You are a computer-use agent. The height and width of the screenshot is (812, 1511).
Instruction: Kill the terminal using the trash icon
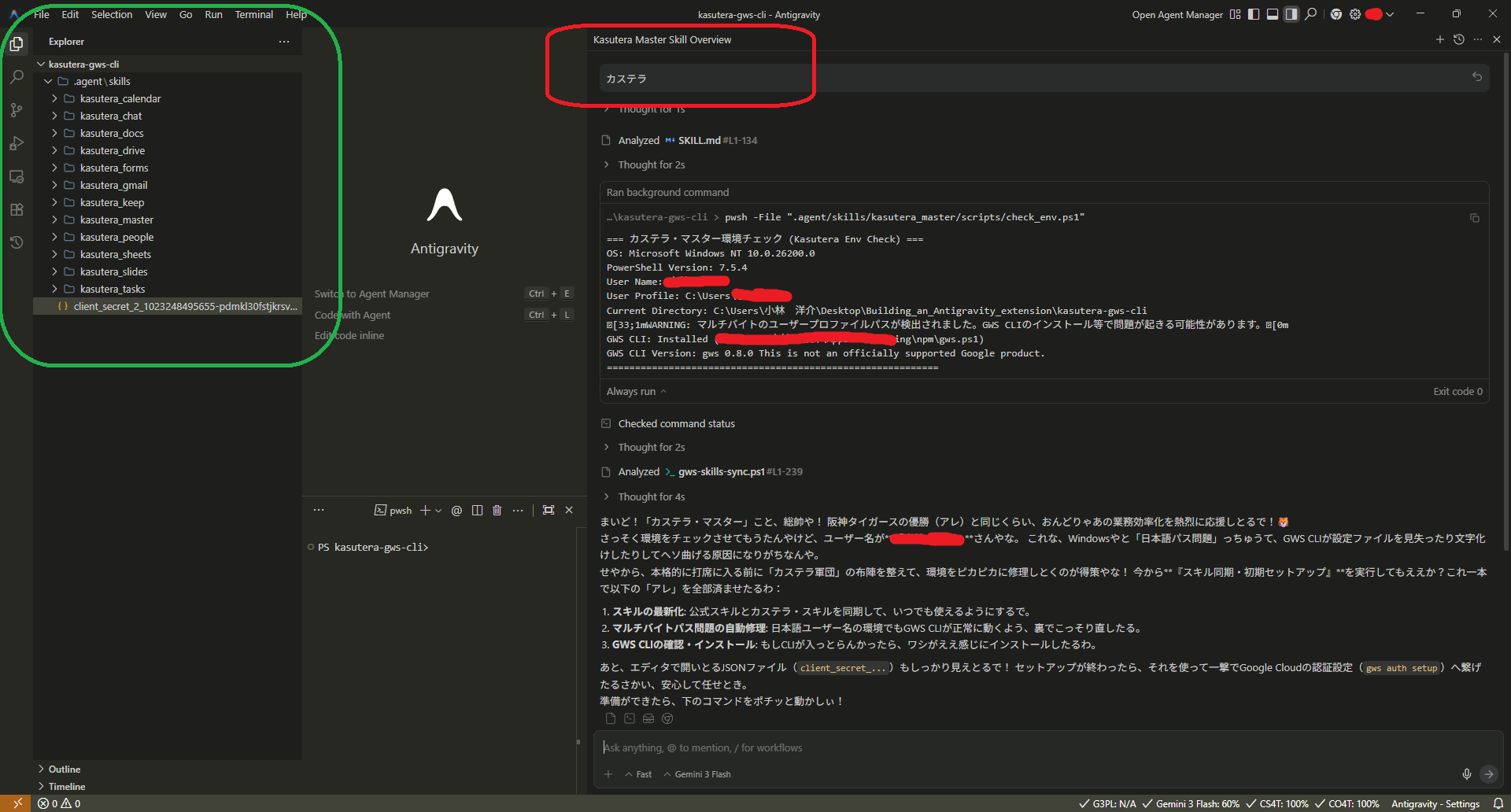(497, 511)
